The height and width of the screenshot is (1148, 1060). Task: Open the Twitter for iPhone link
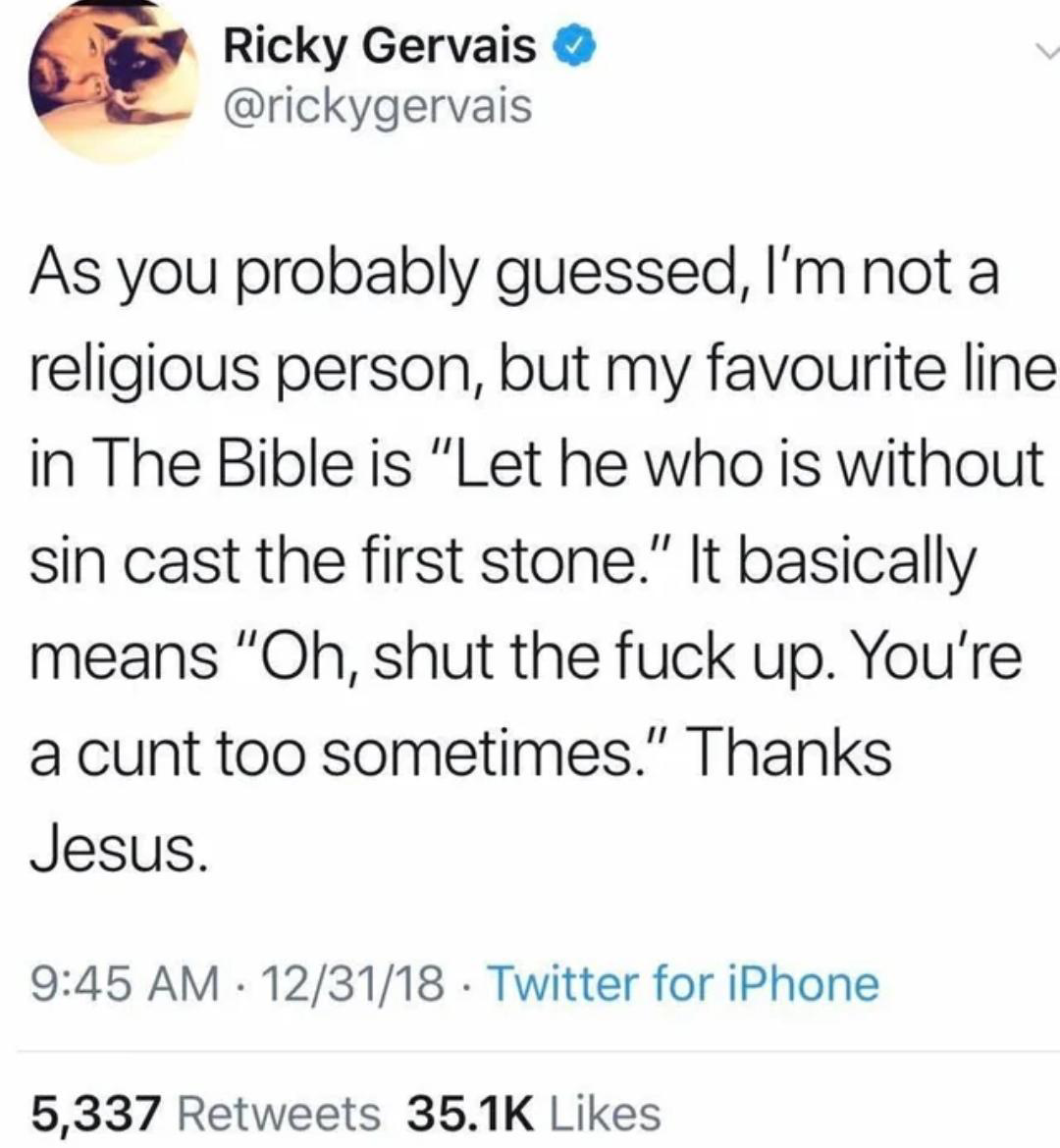682,983
